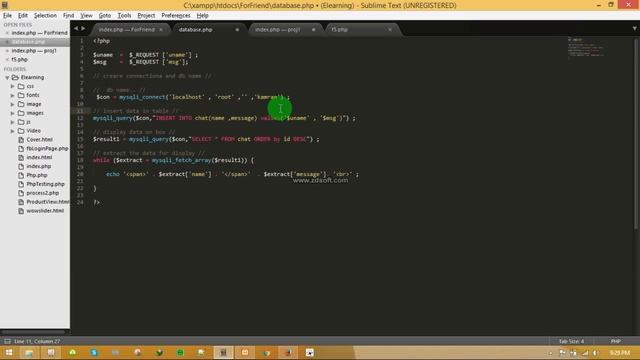Open Php.php from the sidebar
Viewport: 640px width, 360px height.
coord(37,175)
